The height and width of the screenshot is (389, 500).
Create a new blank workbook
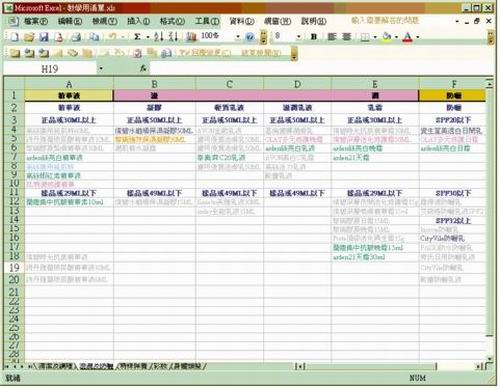pos(14,36)
